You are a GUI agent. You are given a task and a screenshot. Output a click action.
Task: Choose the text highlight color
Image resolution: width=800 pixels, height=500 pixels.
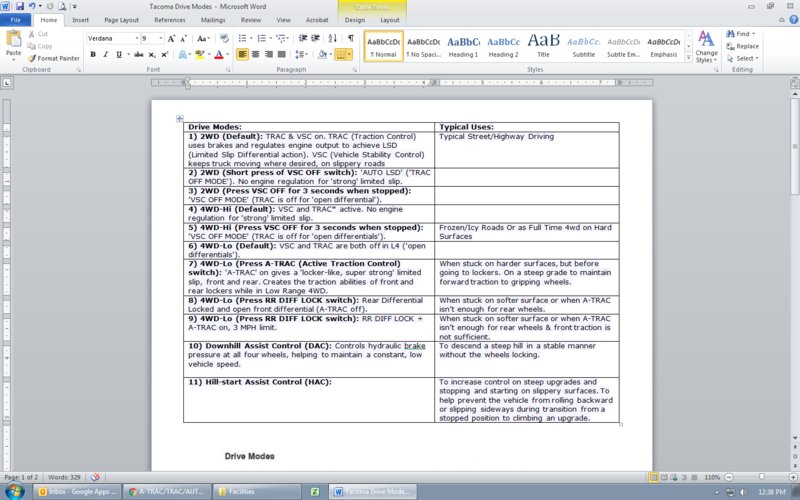(199, 54)
